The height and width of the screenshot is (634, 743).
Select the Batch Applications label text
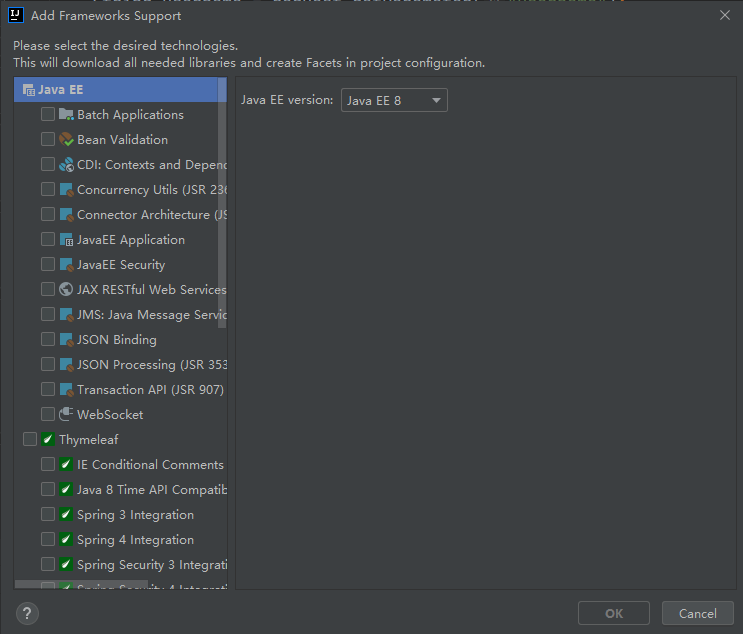[130, 115]
